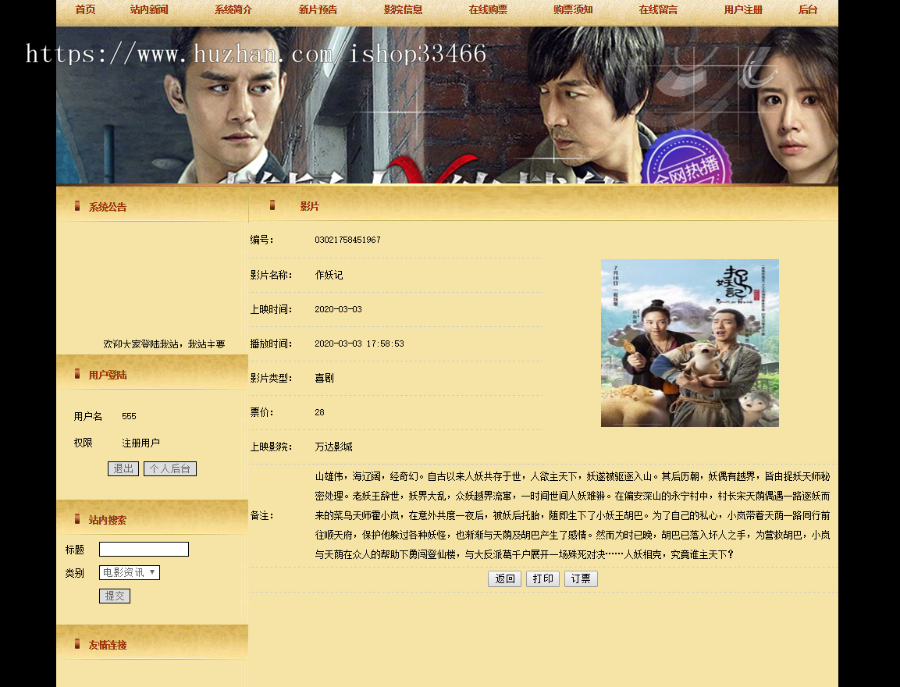Click the 订票 booking button
The image size is (900, 687).
580,578
